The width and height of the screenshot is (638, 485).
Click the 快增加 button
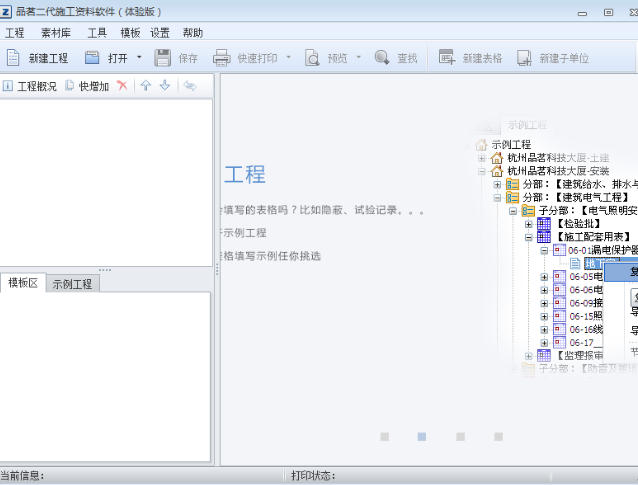pos(88,86)
